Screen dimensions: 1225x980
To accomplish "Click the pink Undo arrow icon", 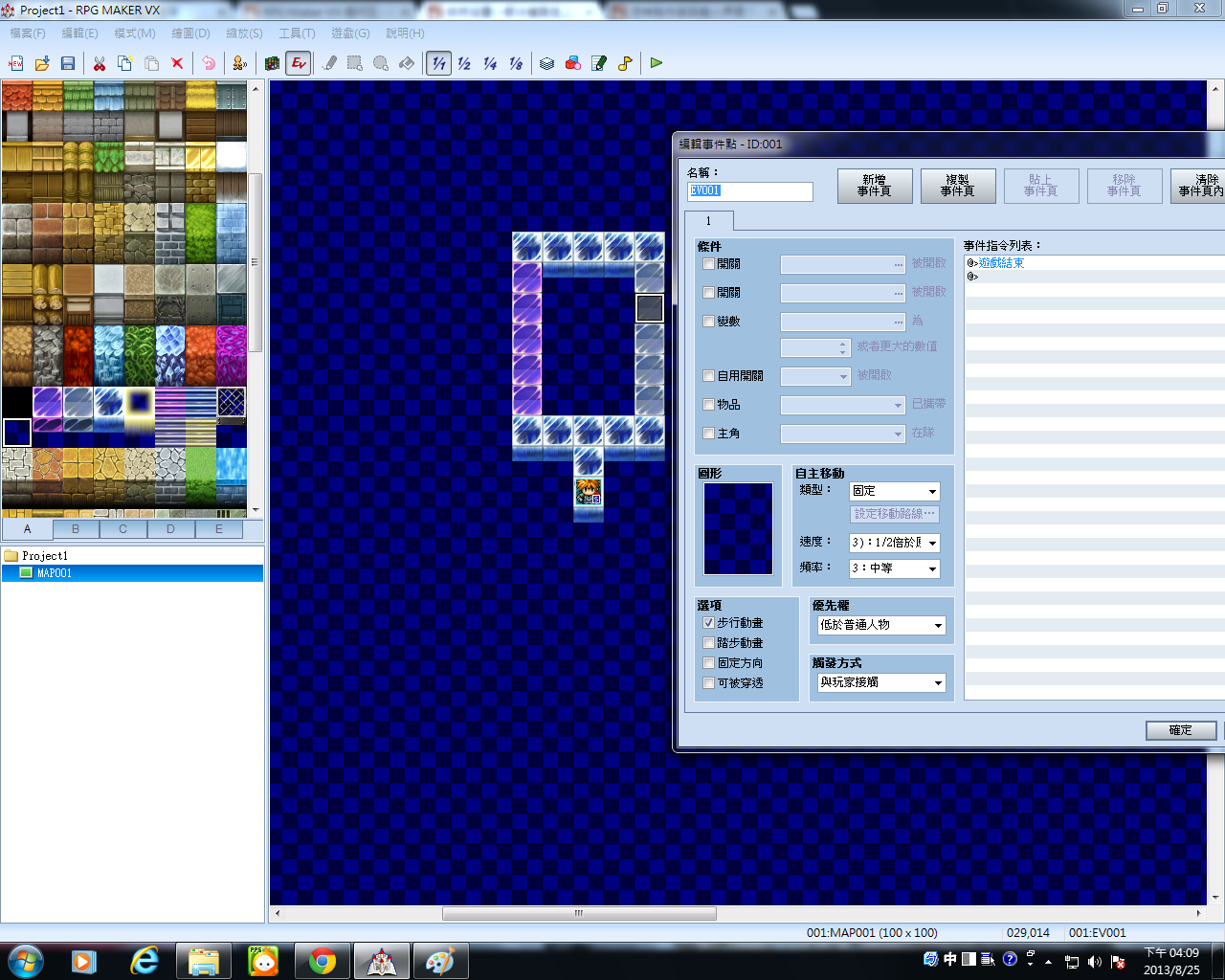I will (209, 63).
